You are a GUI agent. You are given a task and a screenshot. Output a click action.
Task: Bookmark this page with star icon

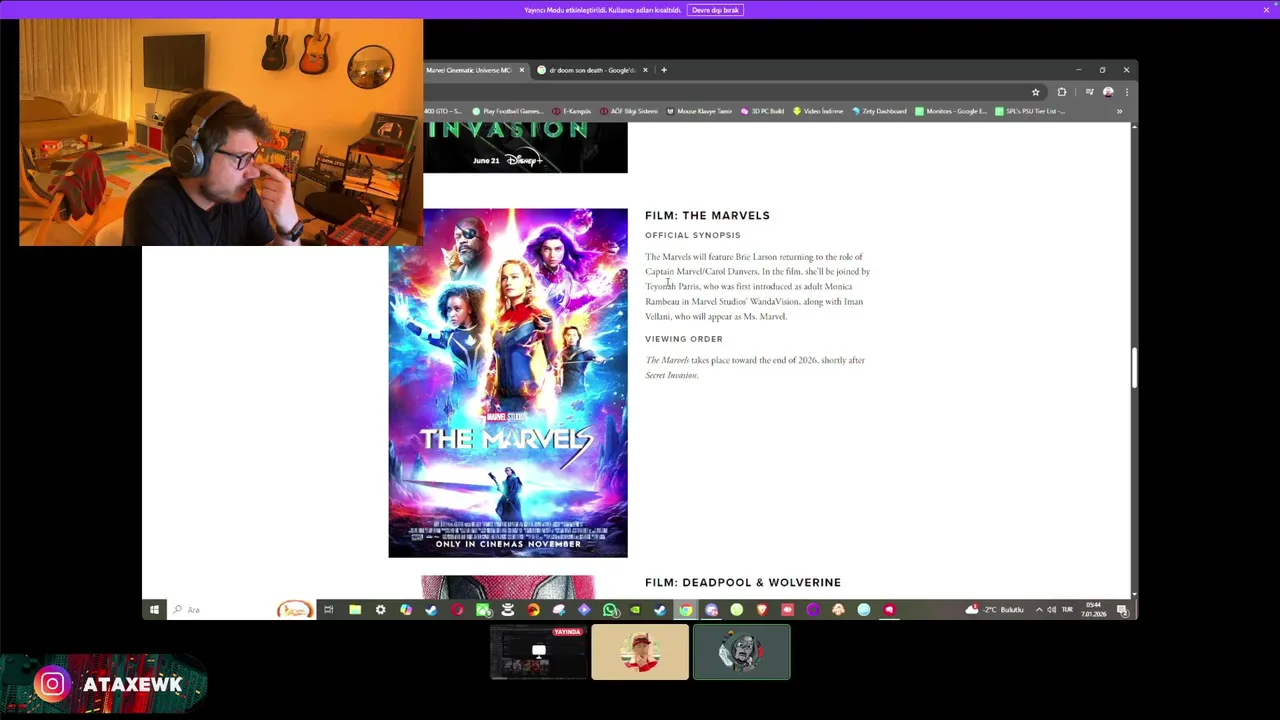click(x=1036, y=92)
